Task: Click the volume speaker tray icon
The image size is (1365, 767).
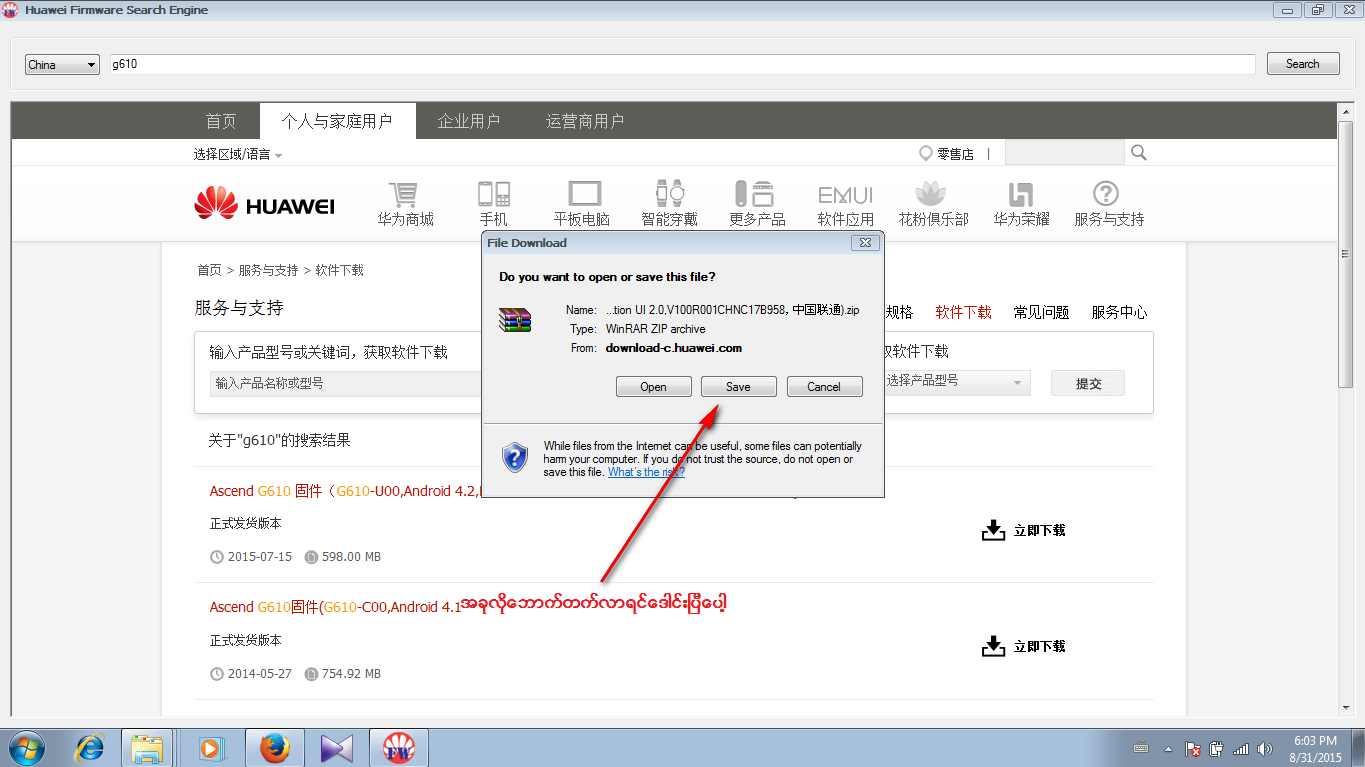Action: 1265,748
